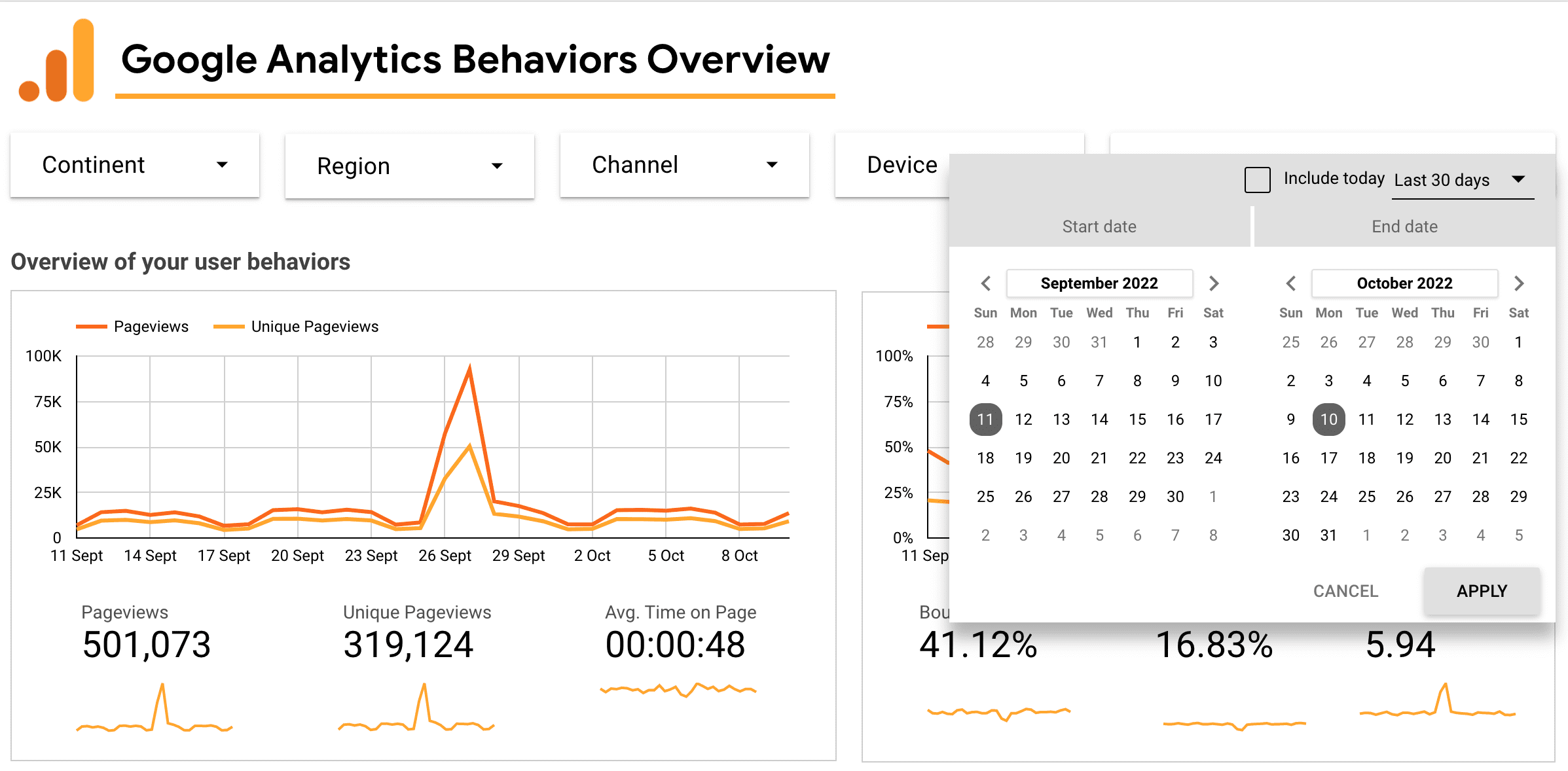Pick October 25 in end calendar
Image resolution: width=1568 pixels, height=771 pixels.
(1366, 497)
